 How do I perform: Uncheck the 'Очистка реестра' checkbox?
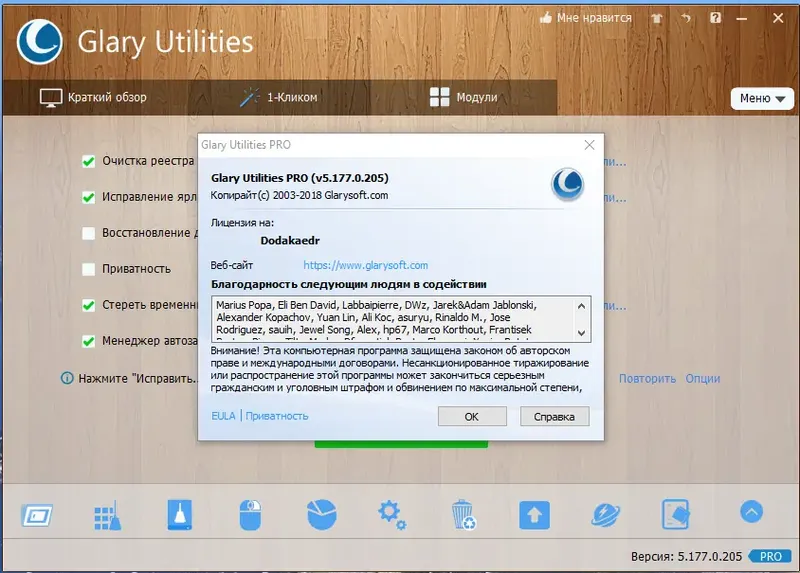[88, 162]
